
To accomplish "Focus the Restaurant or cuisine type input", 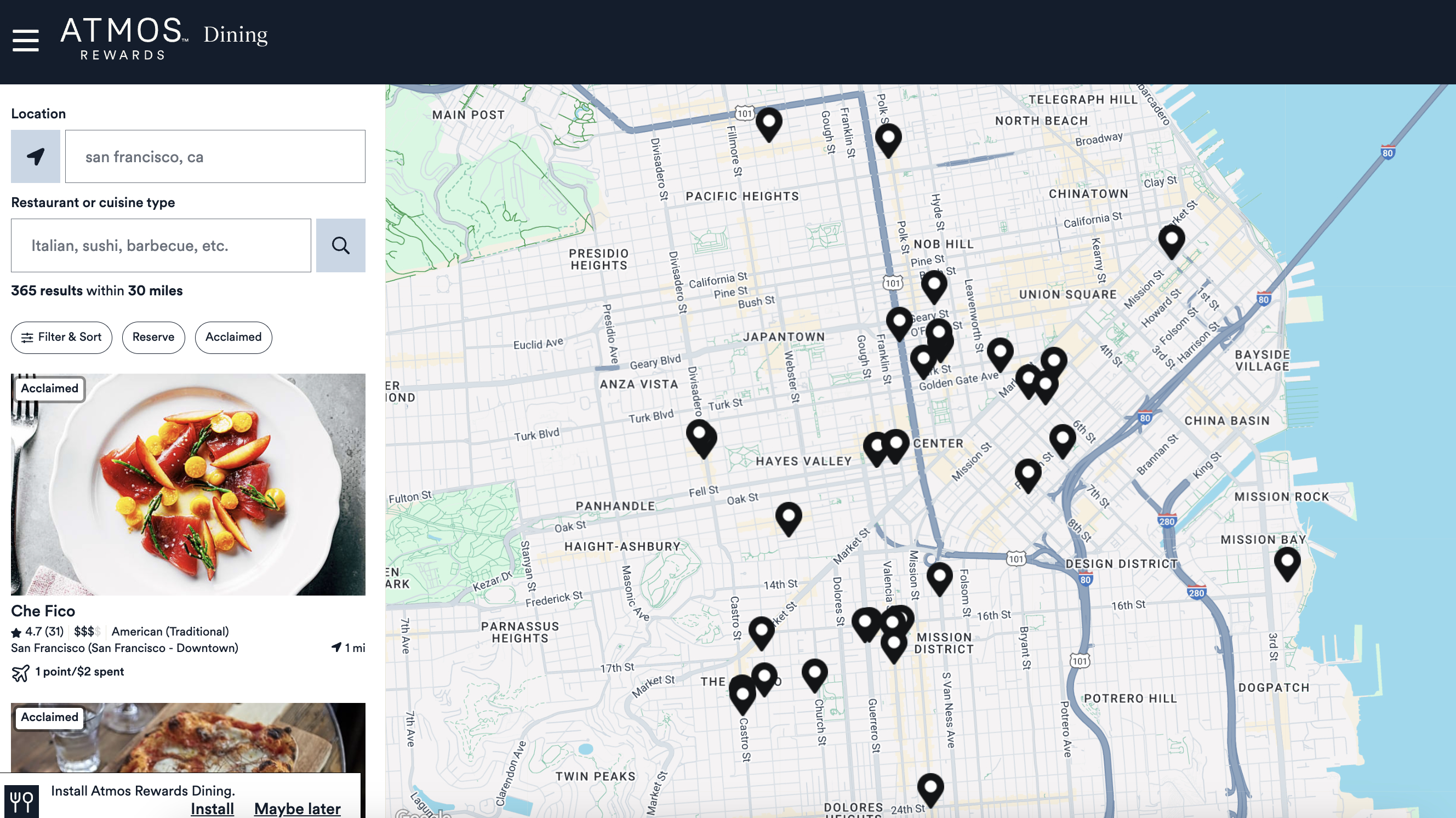I will point(161,245).
